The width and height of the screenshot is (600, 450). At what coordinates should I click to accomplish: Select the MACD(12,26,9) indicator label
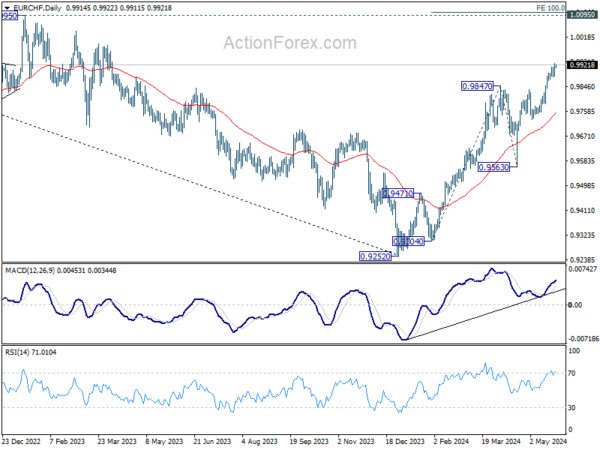coord(30,271)
